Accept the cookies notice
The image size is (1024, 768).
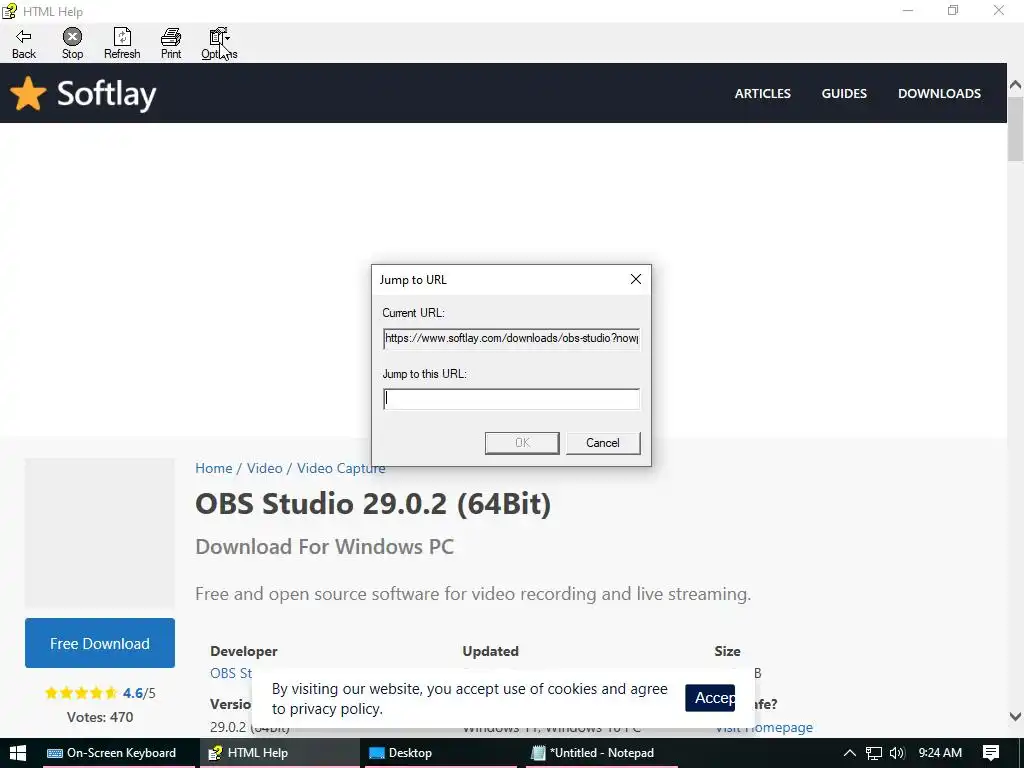tap(710, 698)
